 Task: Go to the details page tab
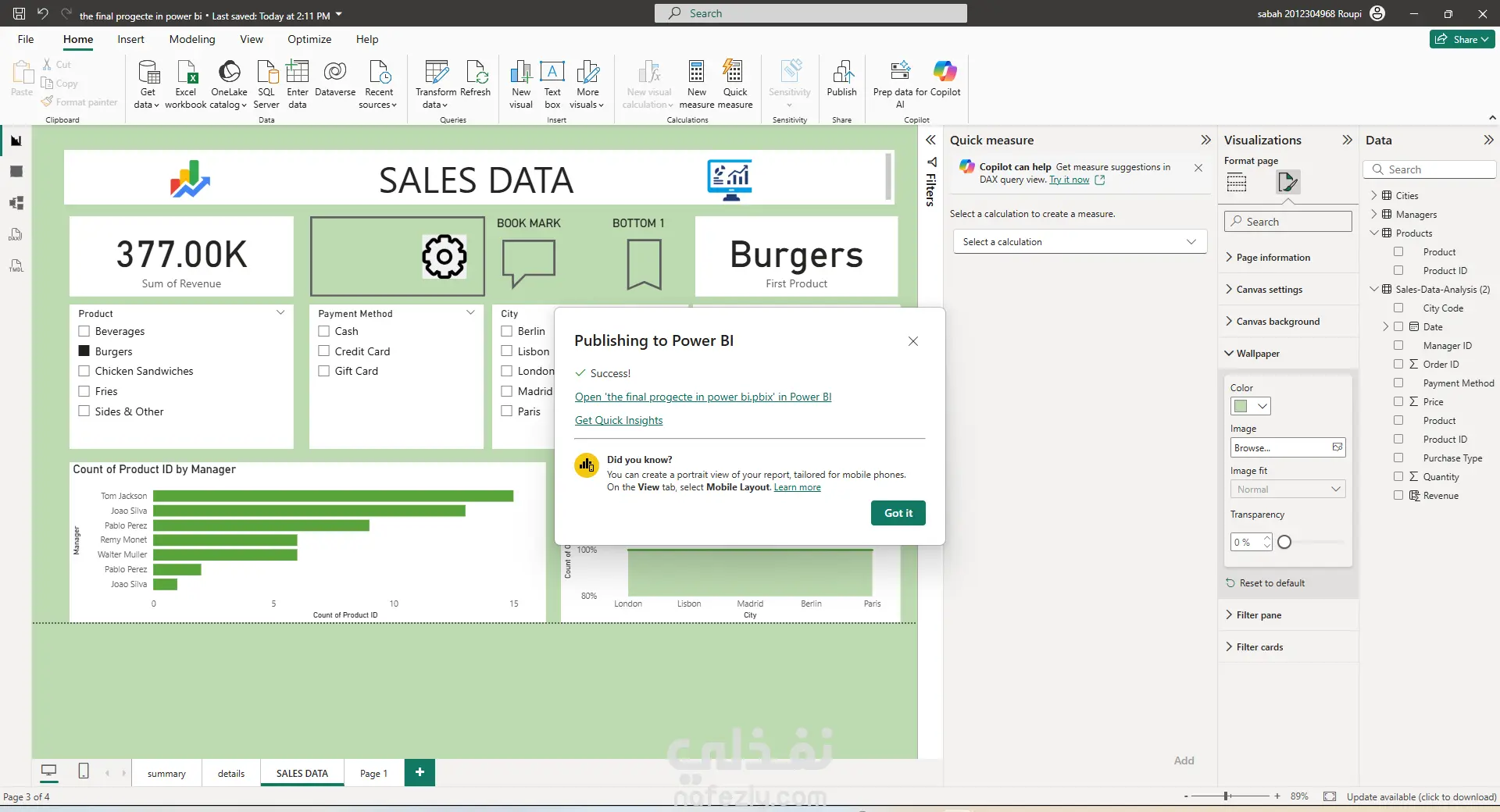[231, 773]
